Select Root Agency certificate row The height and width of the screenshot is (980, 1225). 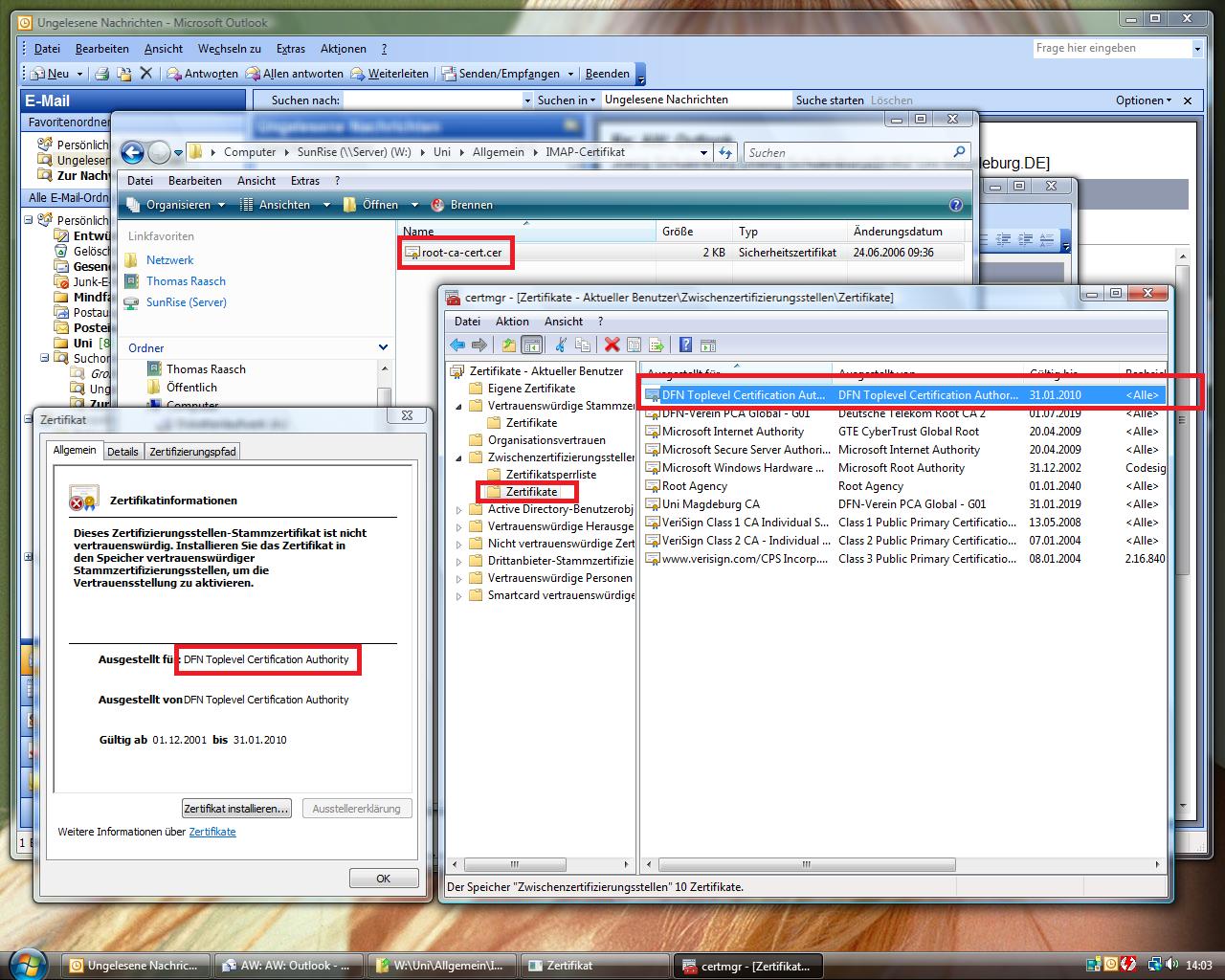coord(903,486)
